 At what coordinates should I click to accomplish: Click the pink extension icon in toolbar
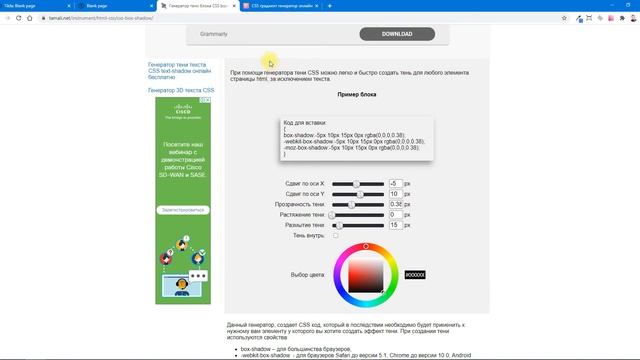[x=611, y=18]
